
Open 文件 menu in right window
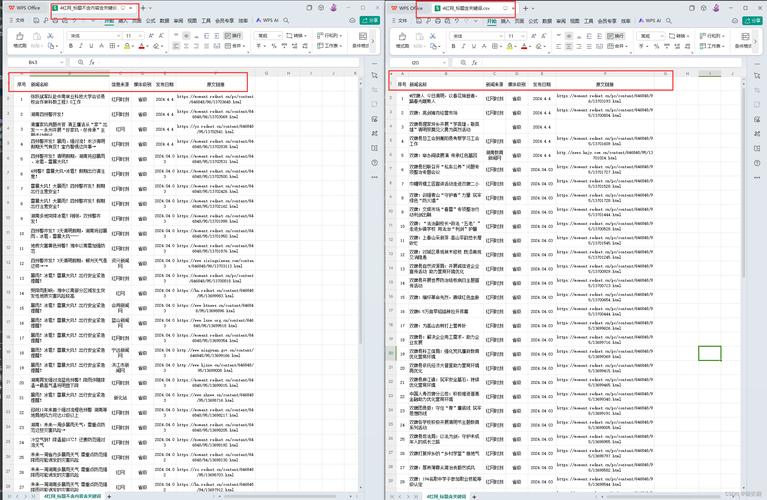(x=400, y=21)
